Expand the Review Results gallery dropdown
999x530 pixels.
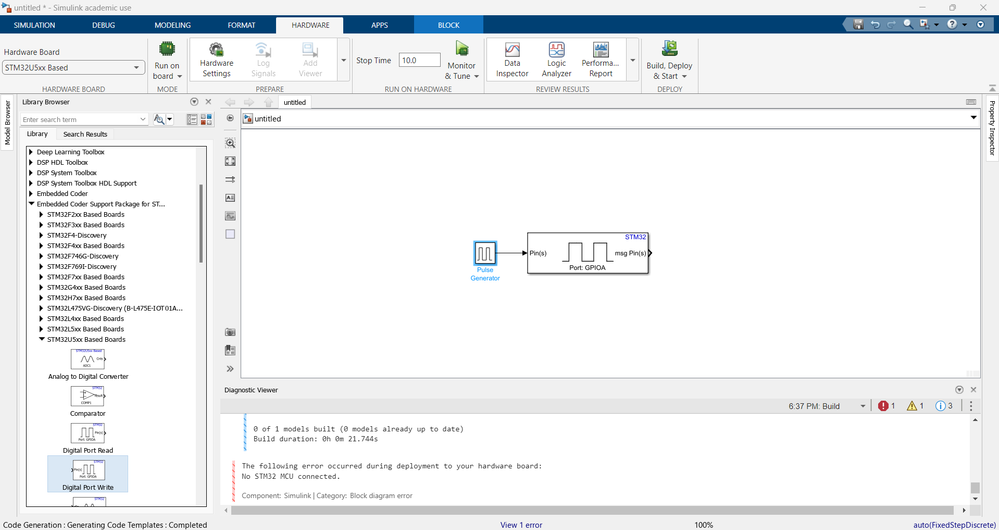(x=633, y=60)
